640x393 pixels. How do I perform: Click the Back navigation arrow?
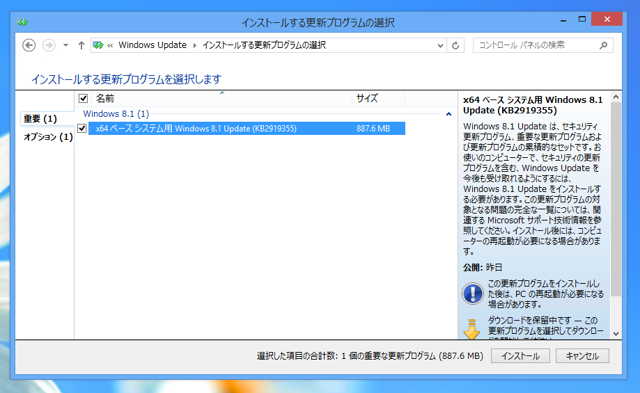29,45
